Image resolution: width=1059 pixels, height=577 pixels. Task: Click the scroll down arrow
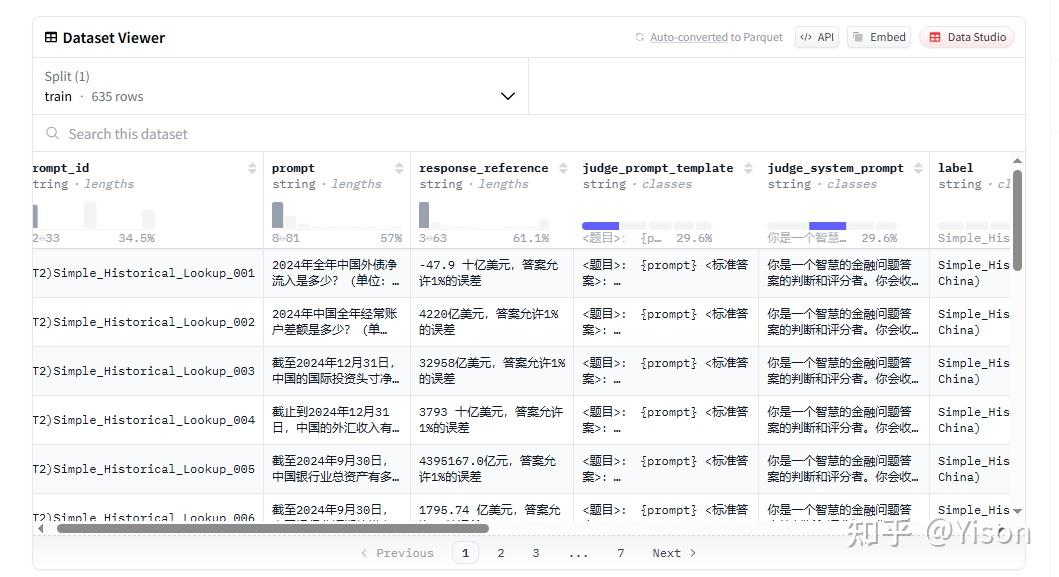pyautogui.click(x=1017, y=511)
